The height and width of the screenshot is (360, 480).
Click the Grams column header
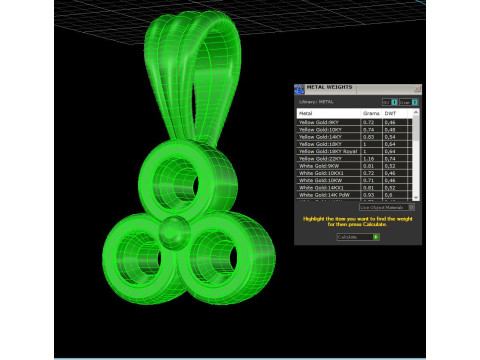pos(371,113)
